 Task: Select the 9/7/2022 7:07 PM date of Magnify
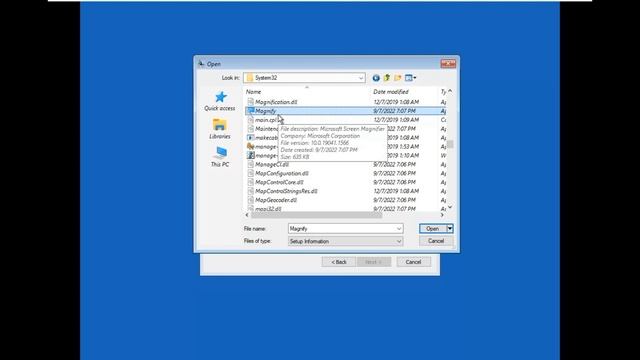point(394,111)
